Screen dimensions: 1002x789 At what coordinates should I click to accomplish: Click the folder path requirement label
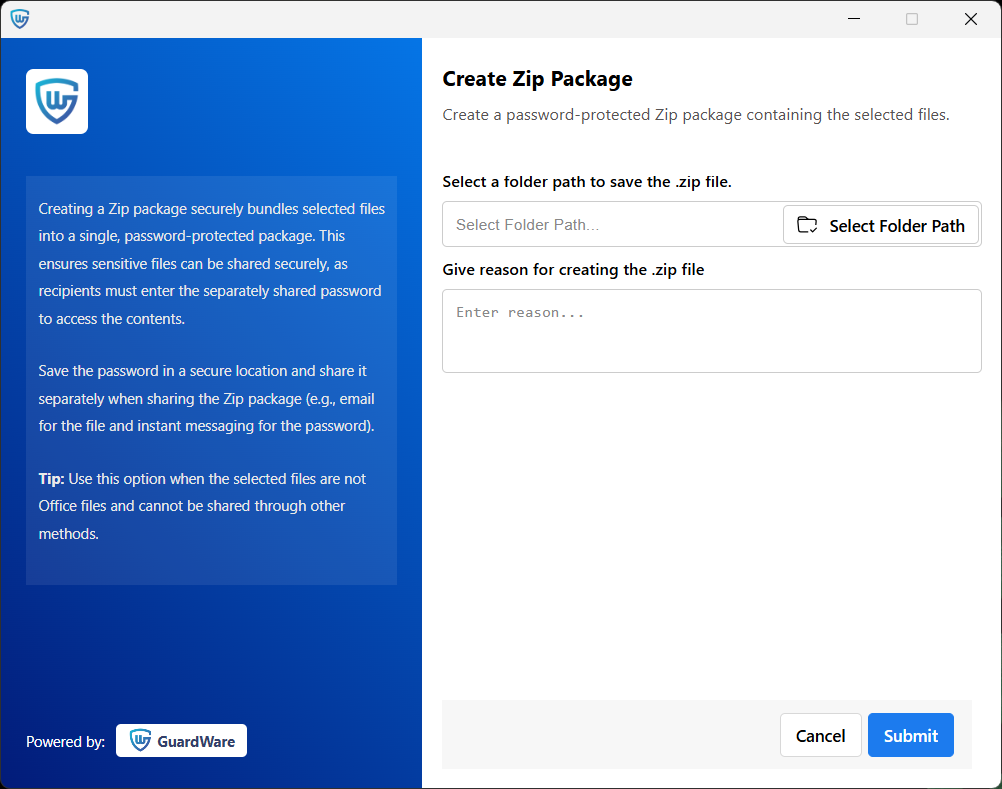point(595,180)
